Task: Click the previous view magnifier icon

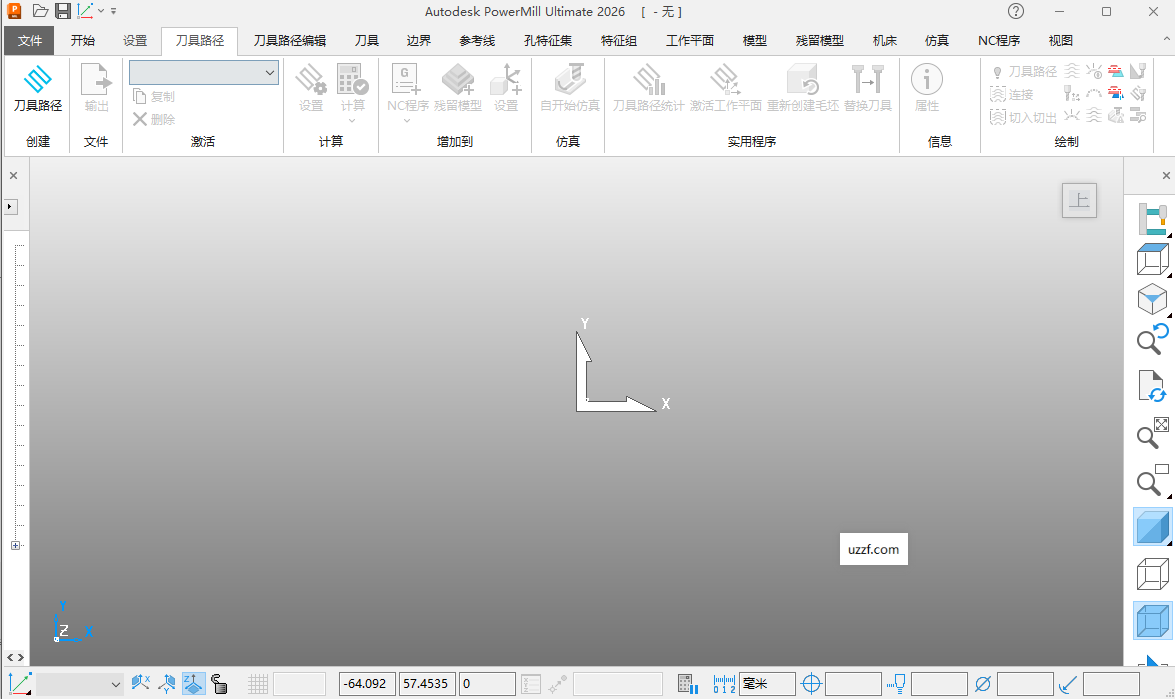Action: [x=1152, y=338]
